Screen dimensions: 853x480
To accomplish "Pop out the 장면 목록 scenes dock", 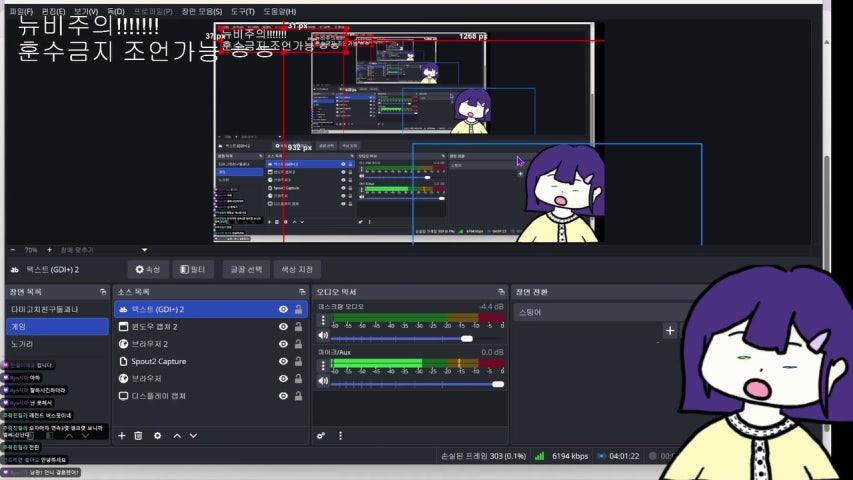I will point(103,292).
